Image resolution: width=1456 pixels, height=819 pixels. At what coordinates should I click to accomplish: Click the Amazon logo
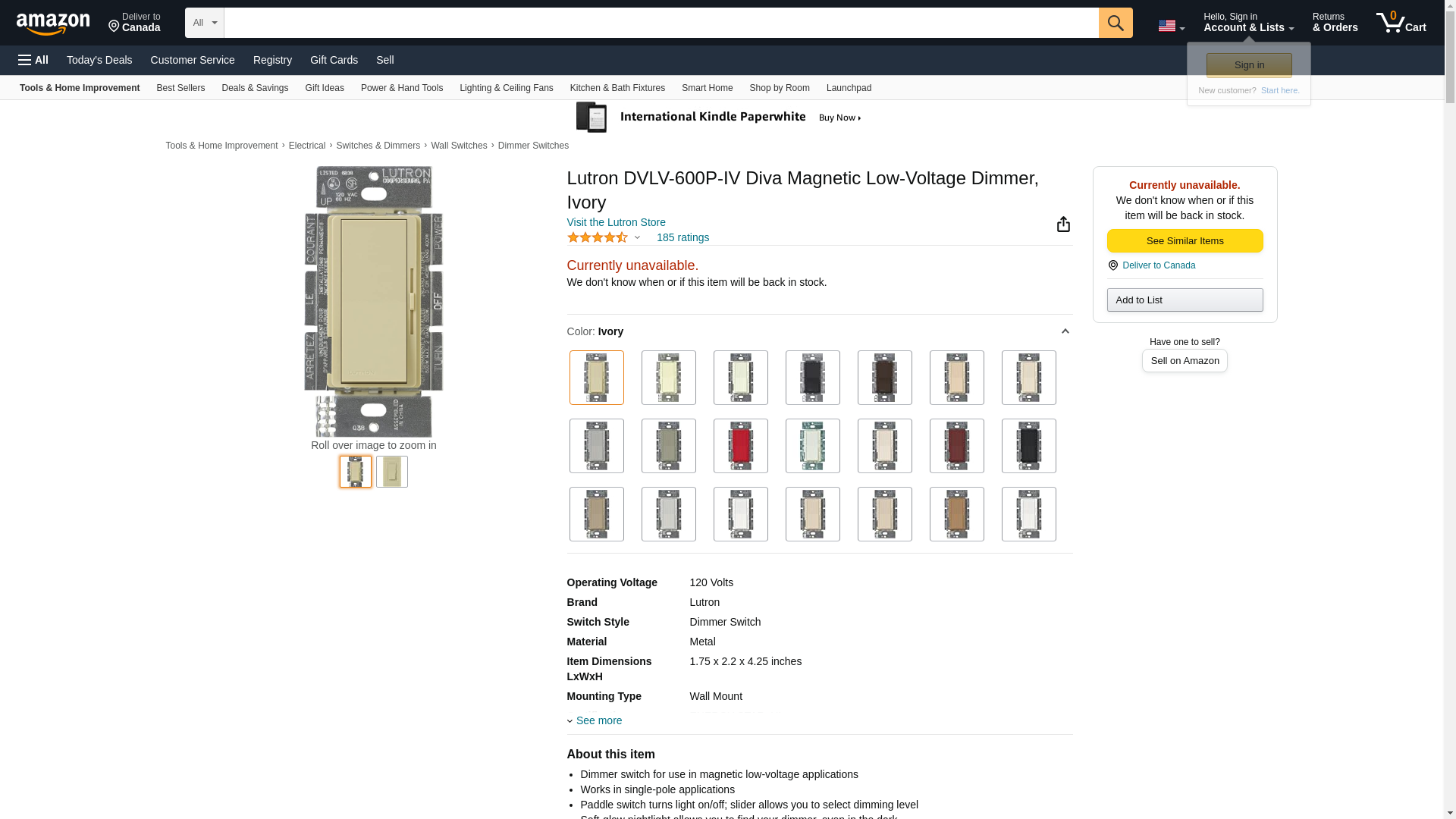click(x=53, y=24)
